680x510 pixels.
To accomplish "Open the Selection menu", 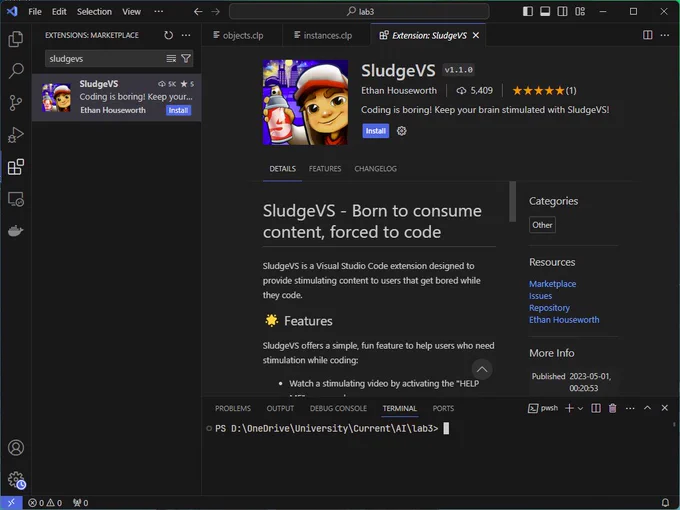I will 94,12.
